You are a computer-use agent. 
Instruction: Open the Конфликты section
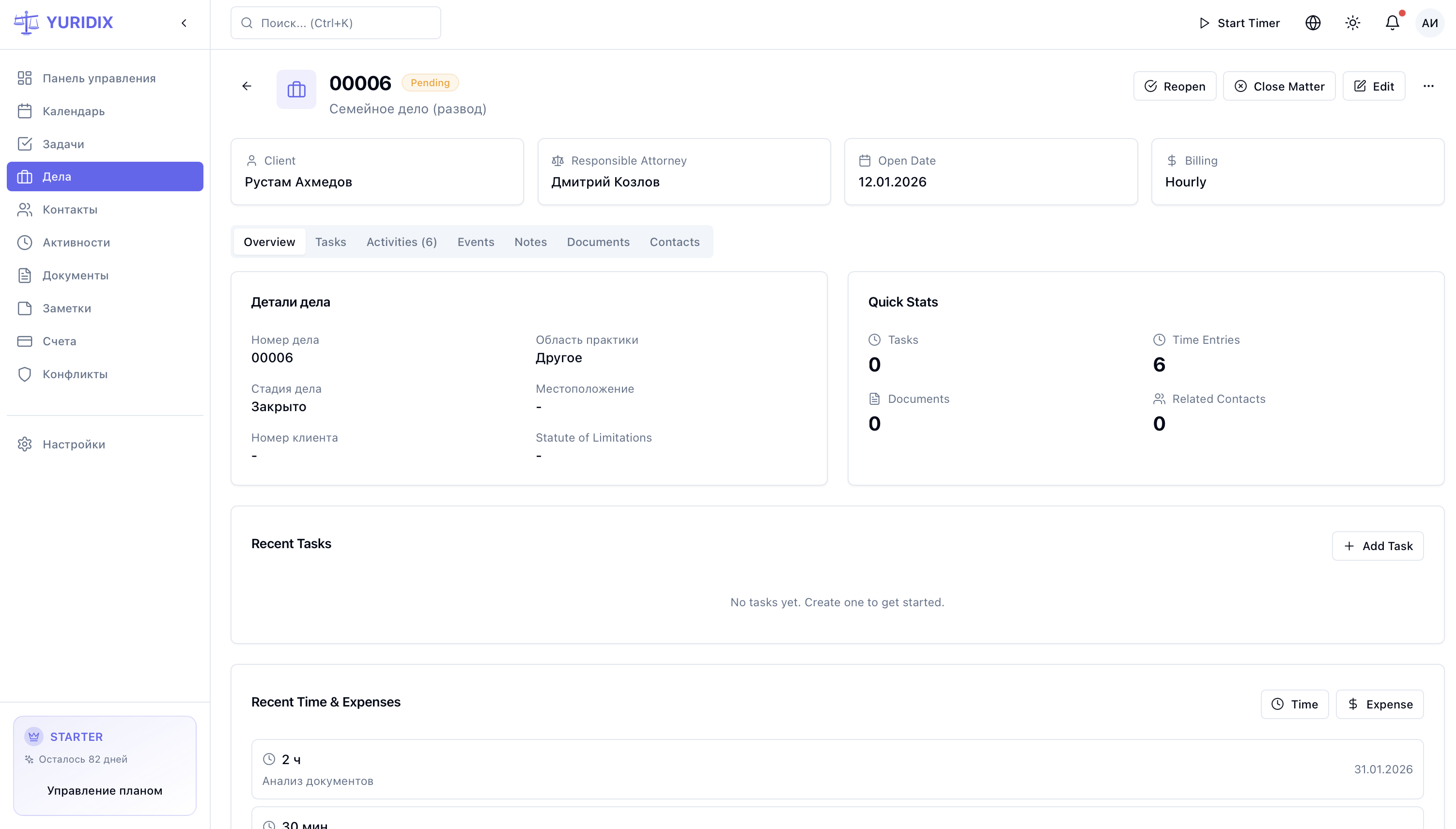75,373
